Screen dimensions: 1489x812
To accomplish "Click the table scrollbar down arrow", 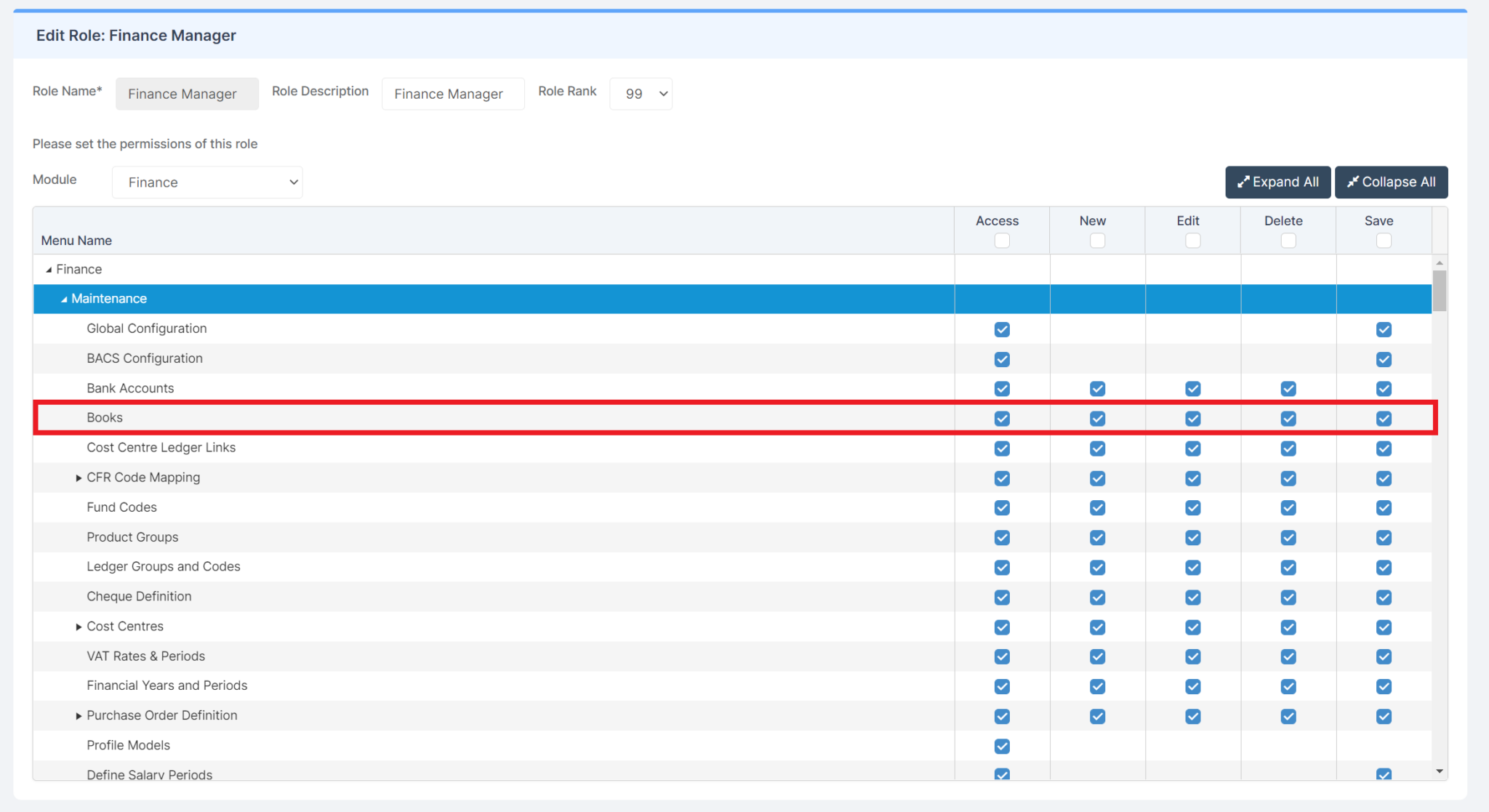I will (1439, 771).
